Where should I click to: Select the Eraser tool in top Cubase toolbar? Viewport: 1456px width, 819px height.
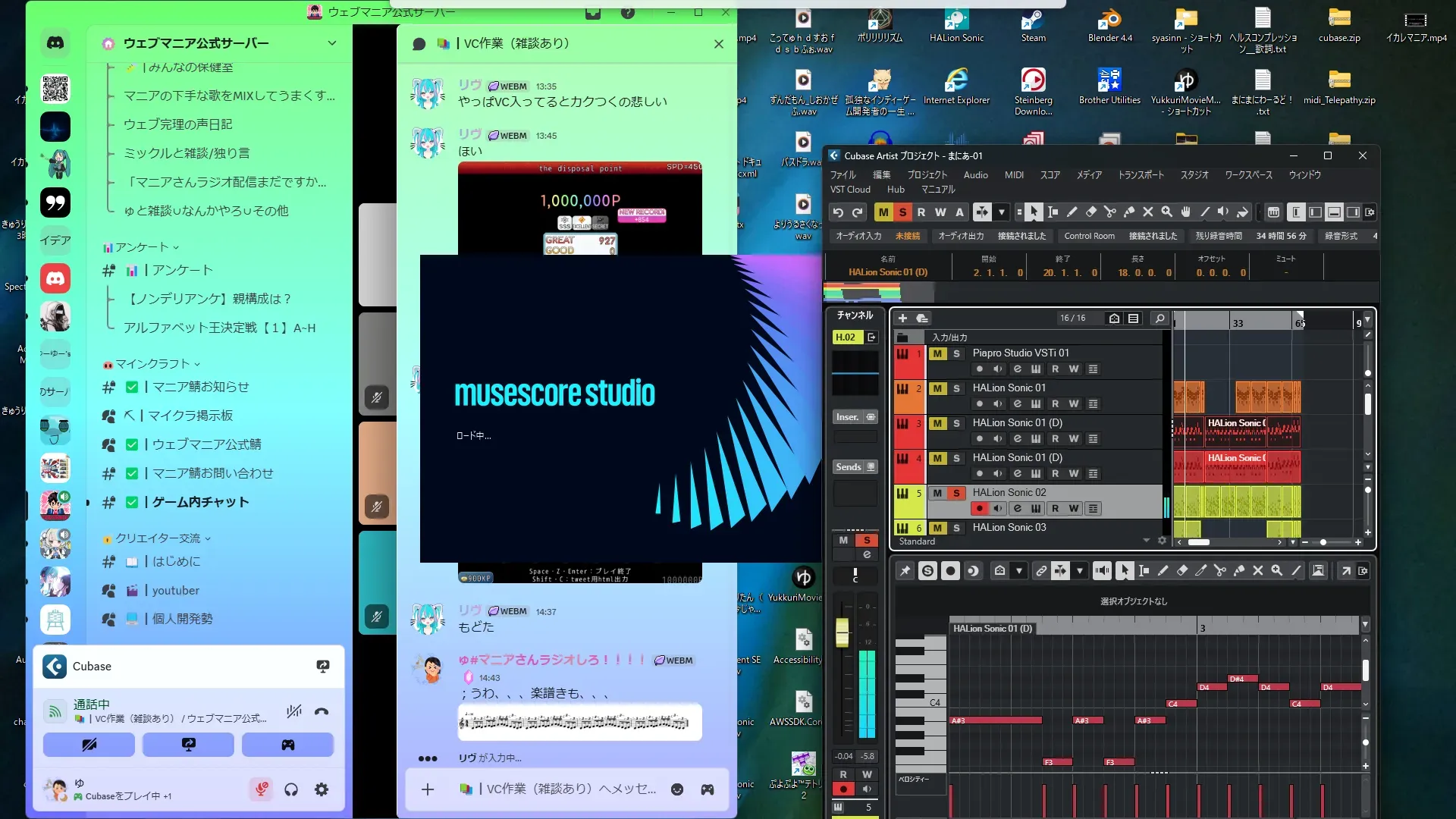(1091, 212)
